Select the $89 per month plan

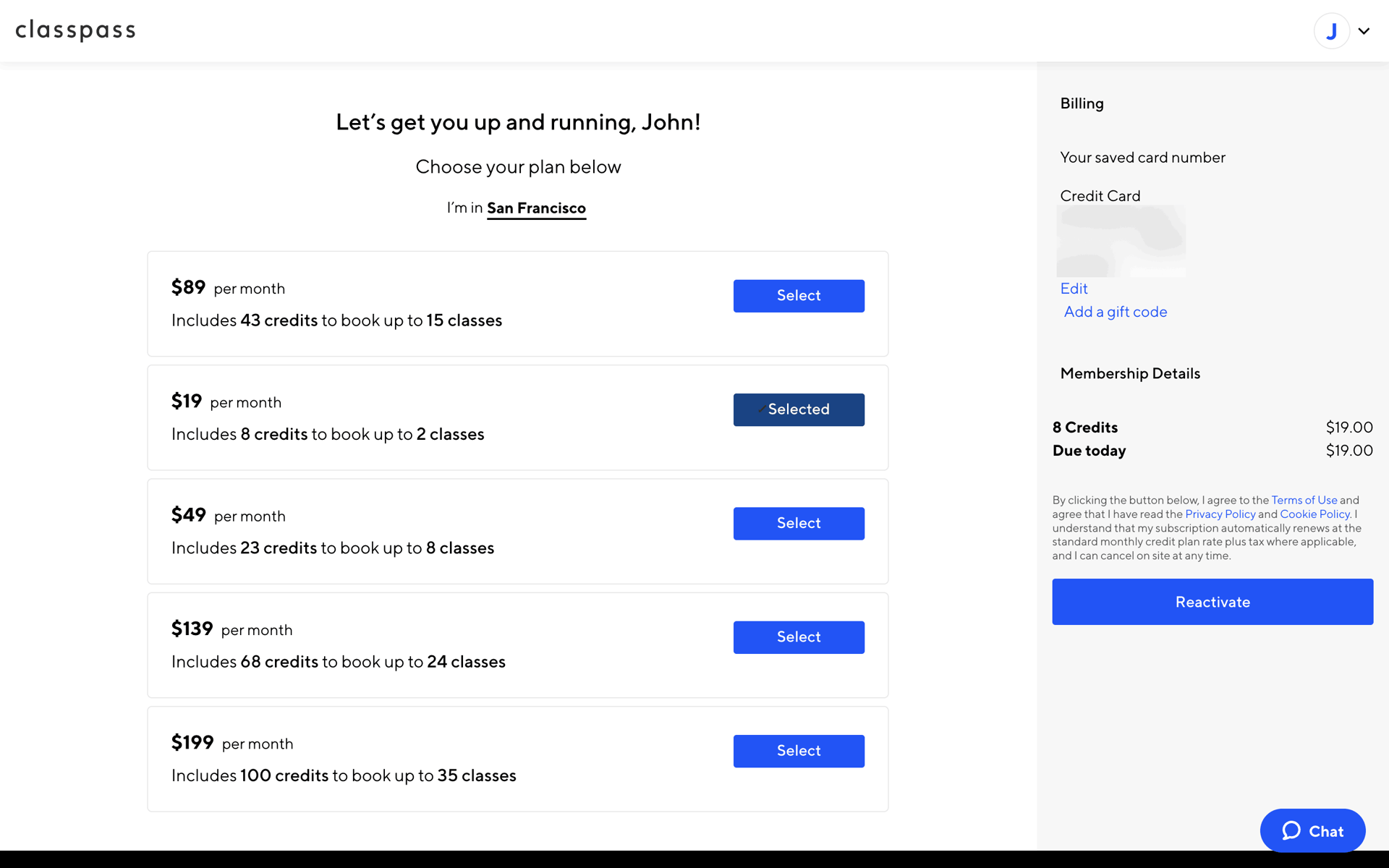tap(799, 296)
